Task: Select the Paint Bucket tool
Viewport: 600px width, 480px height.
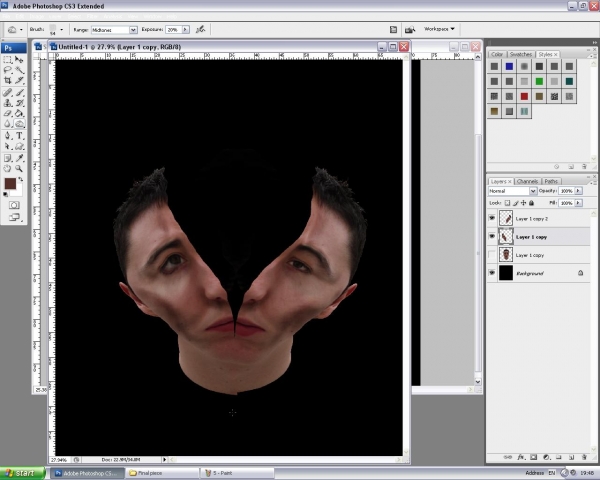Action: 19,113
